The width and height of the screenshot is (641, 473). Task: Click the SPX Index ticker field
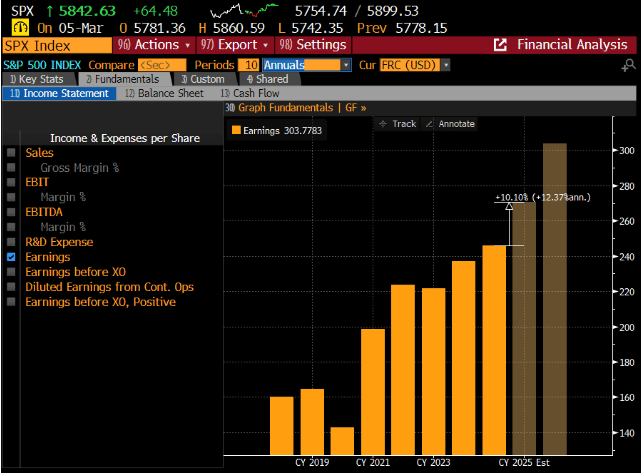[57, 45]
